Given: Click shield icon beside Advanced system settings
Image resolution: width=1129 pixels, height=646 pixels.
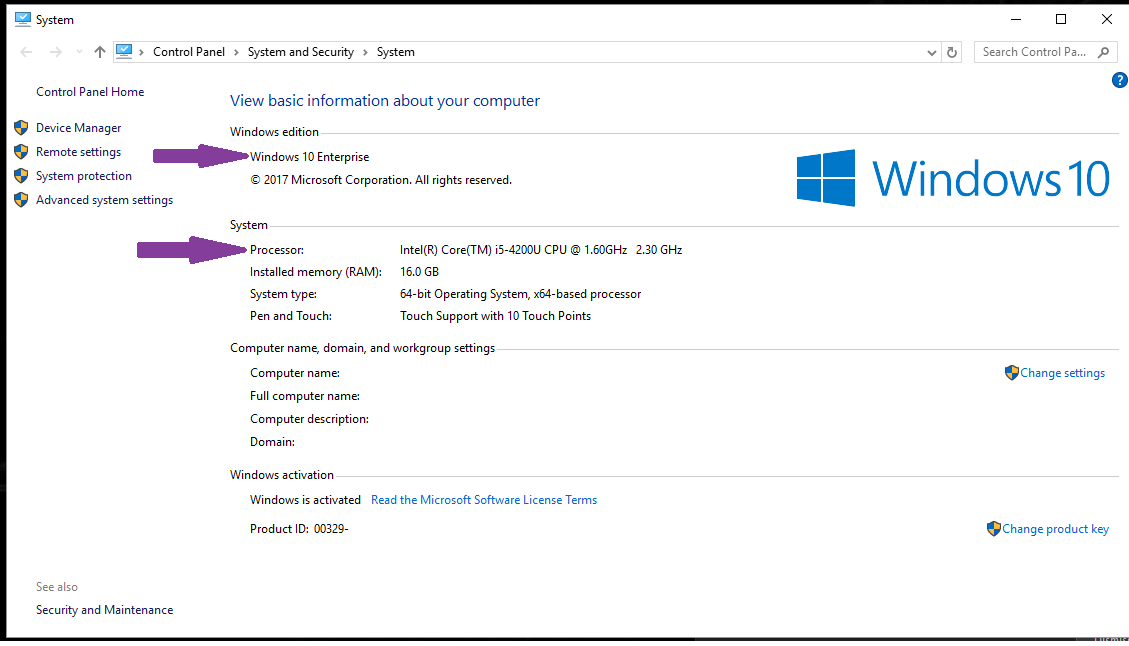Looking at the screenshot, I should pyautogui.click(x=21, y=199).
